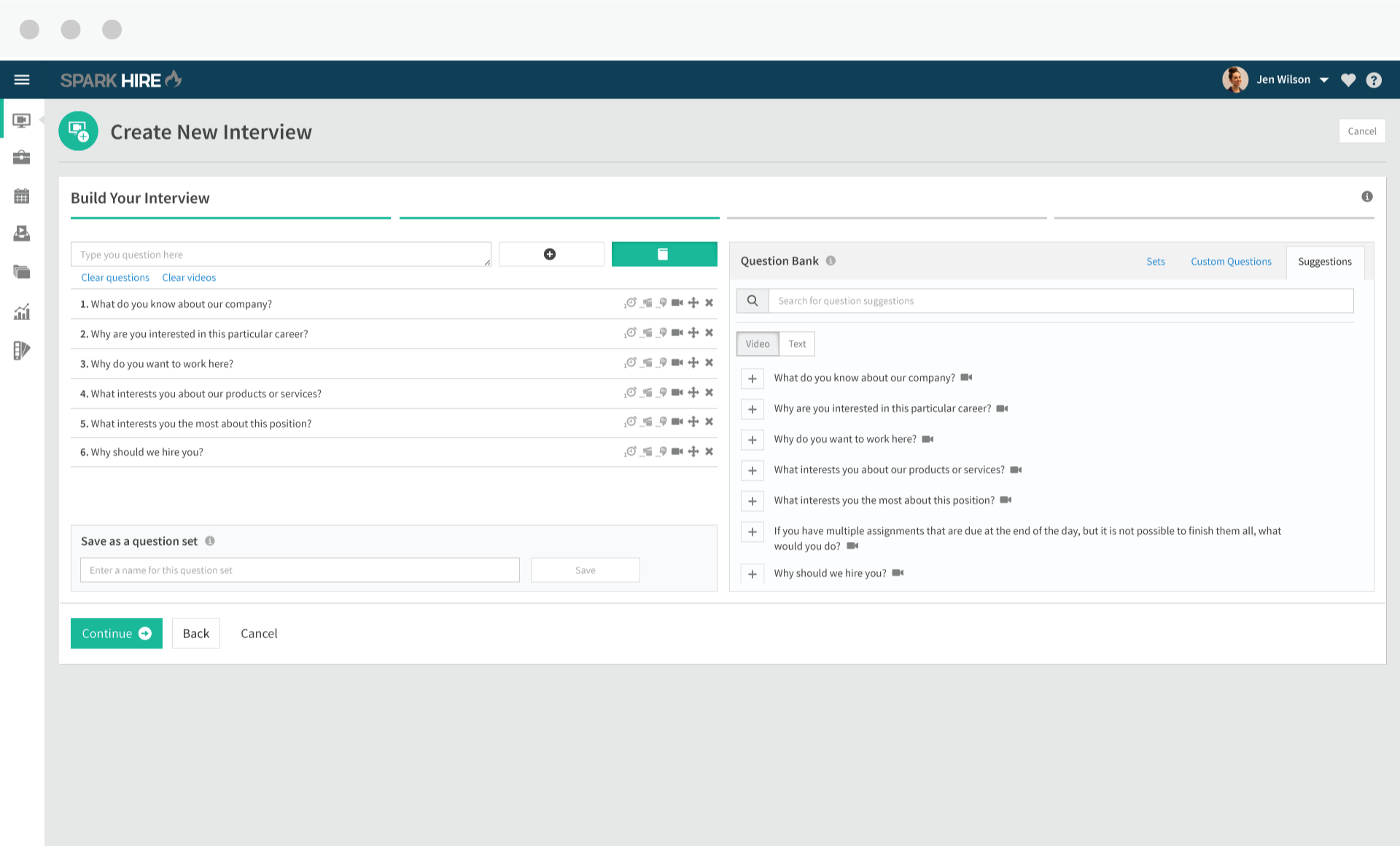Click the Continue button
This screenshot has height=846, width=1400.
point(117,633)
